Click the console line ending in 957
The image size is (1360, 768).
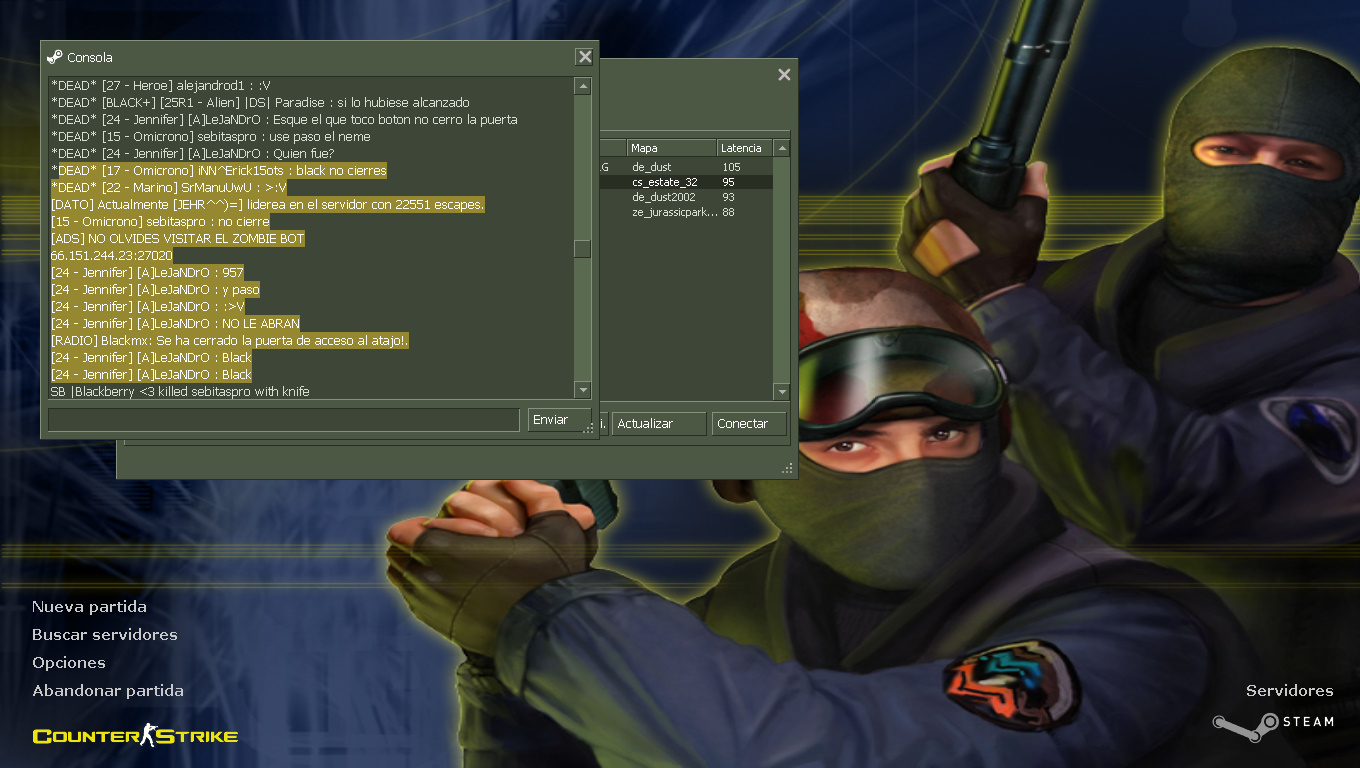(x=147, y=273)
